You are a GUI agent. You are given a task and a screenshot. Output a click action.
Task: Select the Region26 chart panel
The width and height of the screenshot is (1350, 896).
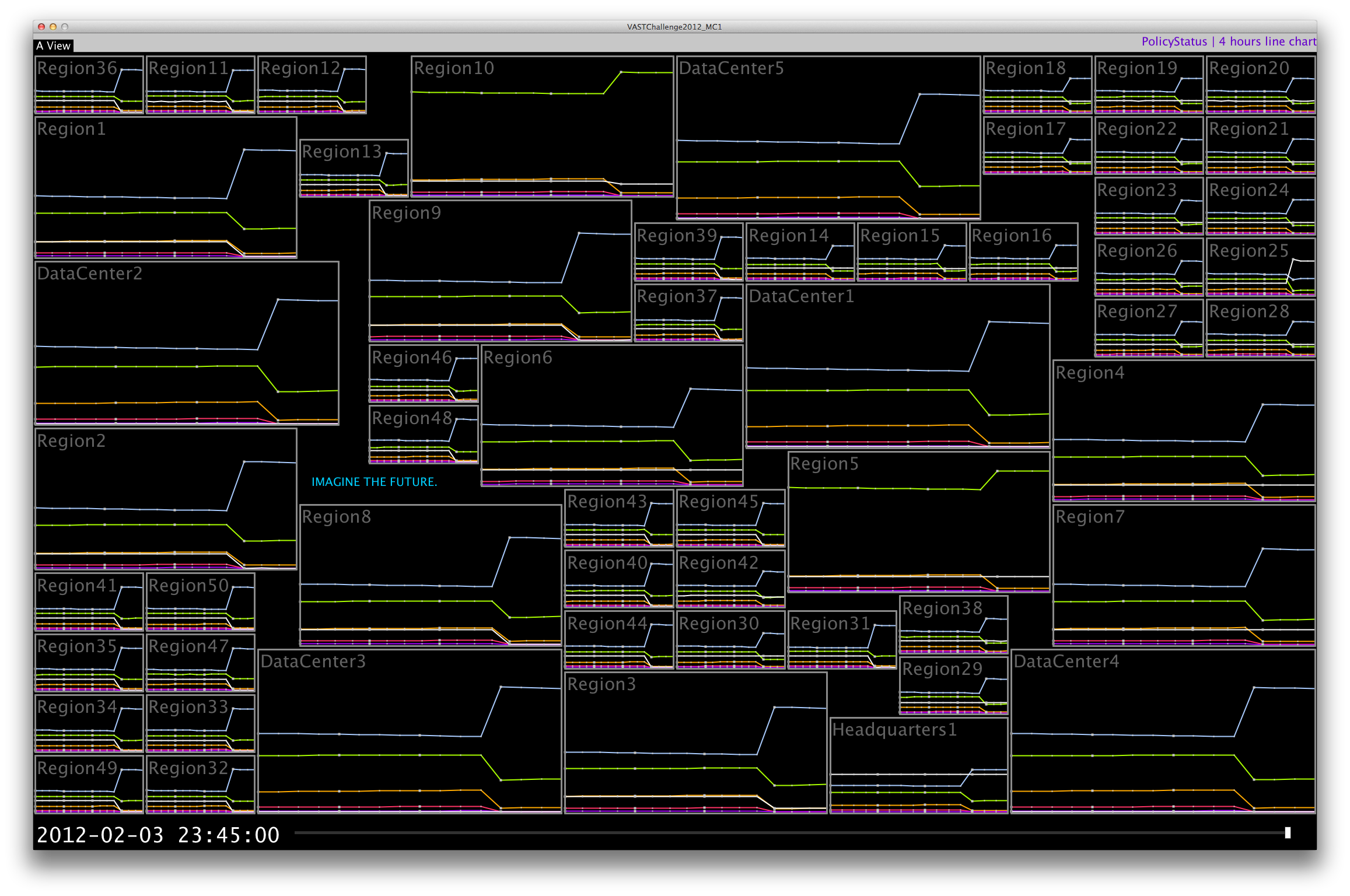point(1149,268)
